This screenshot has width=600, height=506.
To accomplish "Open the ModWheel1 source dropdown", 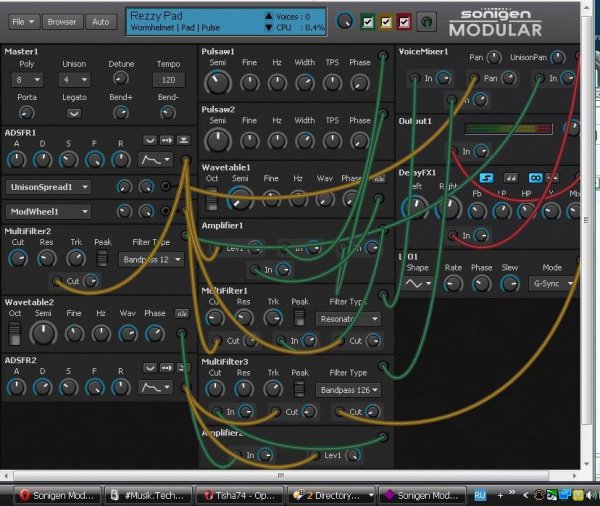I will pyautogui.click(x=48, y=212).
